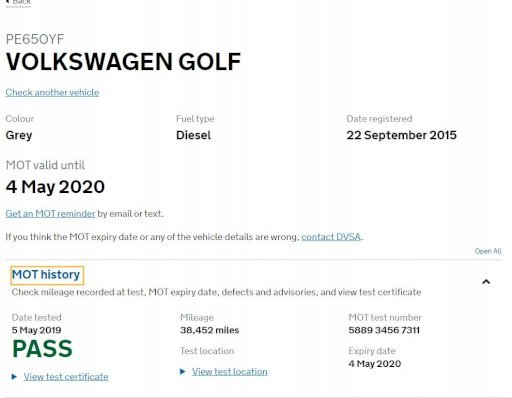
Task: Expand the View test location link
Action: (x=230, y=372)
